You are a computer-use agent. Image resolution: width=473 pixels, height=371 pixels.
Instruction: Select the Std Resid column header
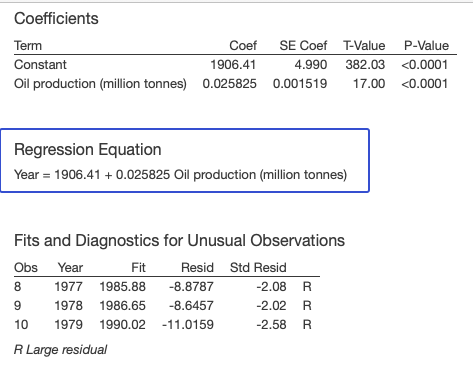click(x=258, y=268)
